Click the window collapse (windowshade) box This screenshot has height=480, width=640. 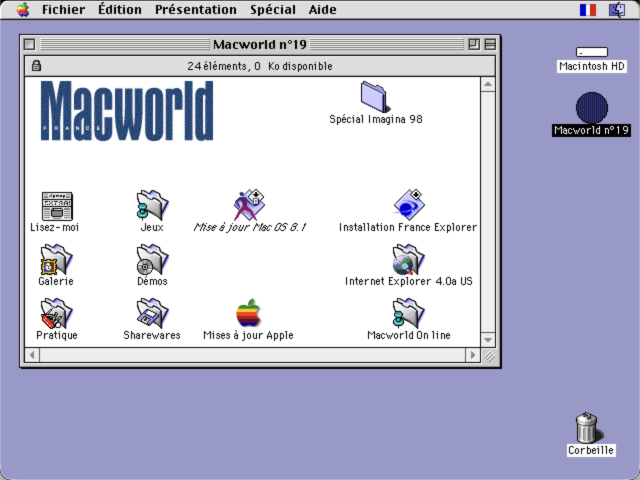490,44
